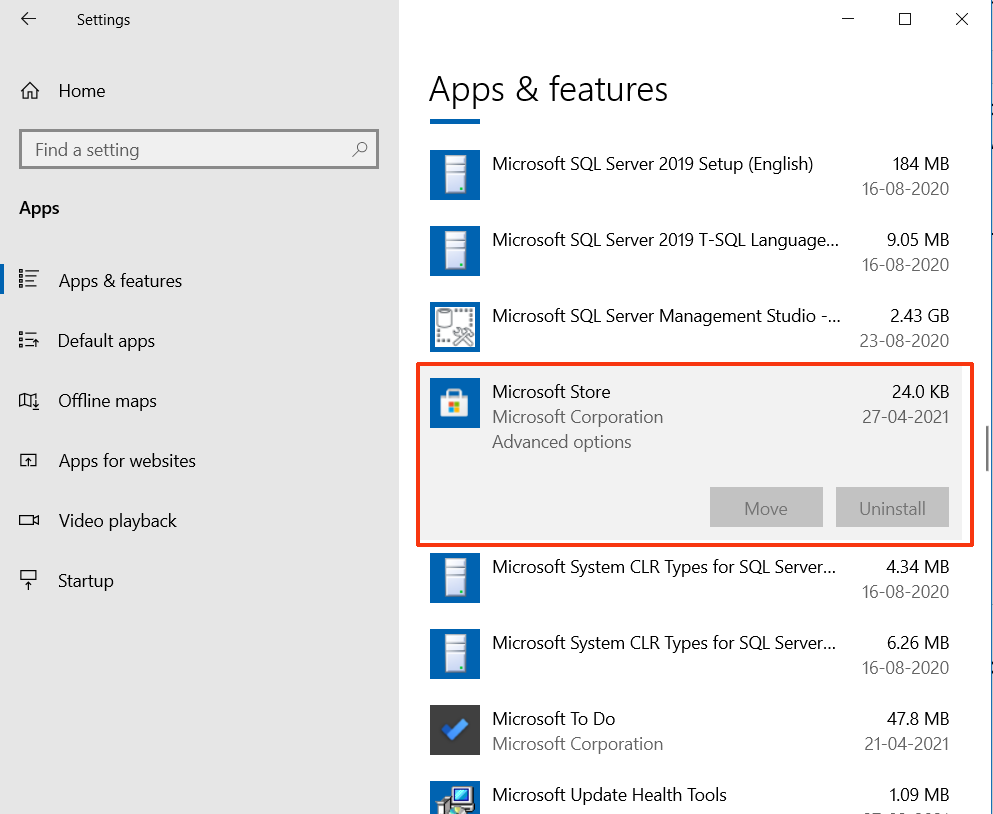993x814 pixels.
Task: Click the app list scrollbar thumb
Action: click(x=987, y=449)
